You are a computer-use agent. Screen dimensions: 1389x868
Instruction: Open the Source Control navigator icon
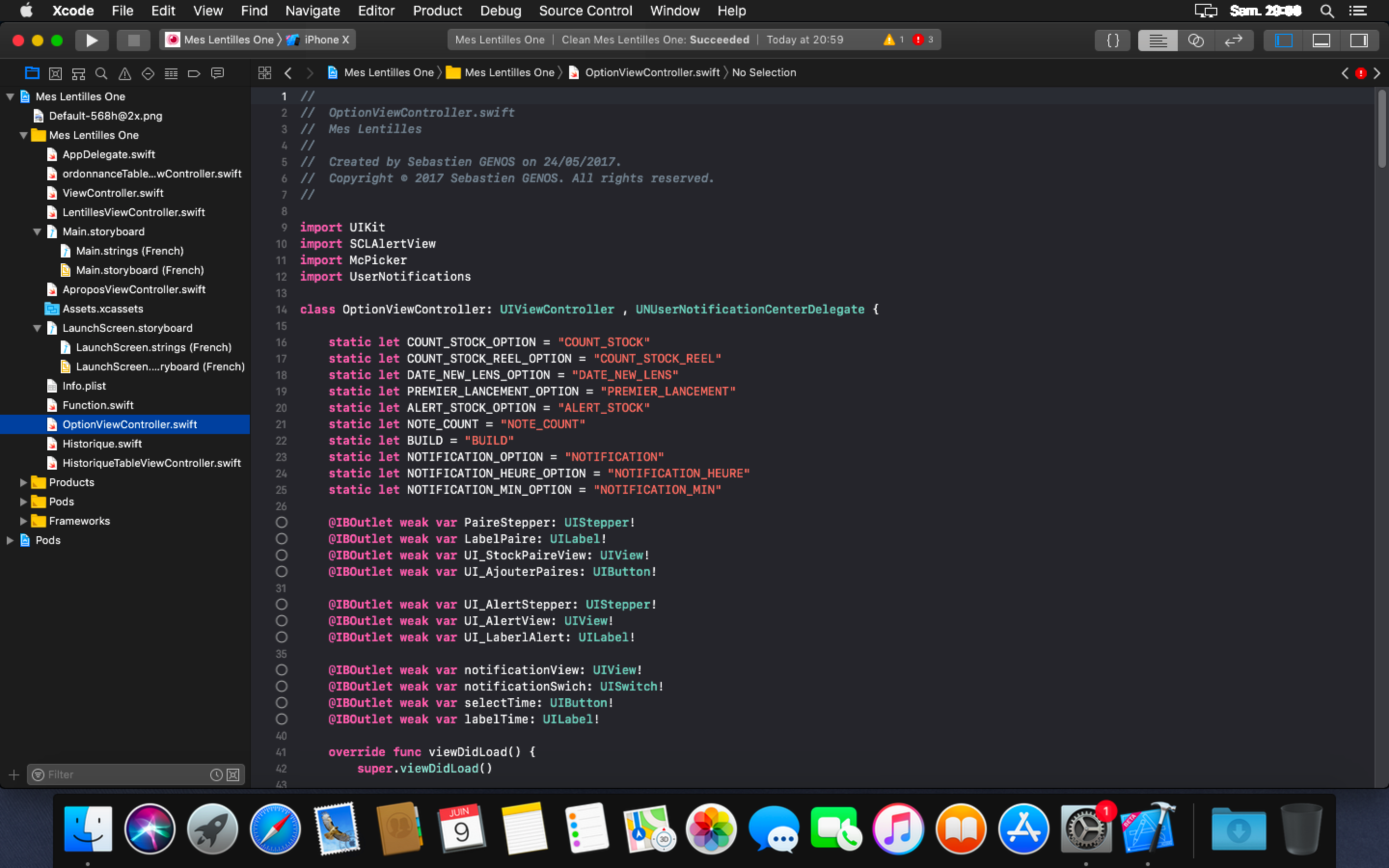pyautogui.click(x=55, y=73)
